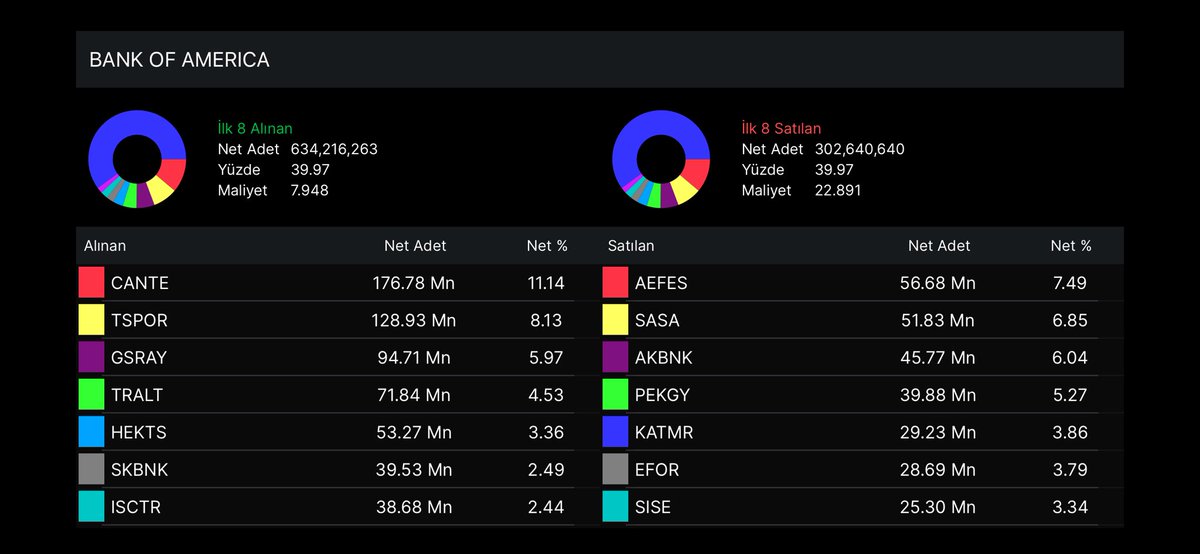The image size is (1200, 554).
Task: Select the AEFES ticker name
Action: [661, 283]
